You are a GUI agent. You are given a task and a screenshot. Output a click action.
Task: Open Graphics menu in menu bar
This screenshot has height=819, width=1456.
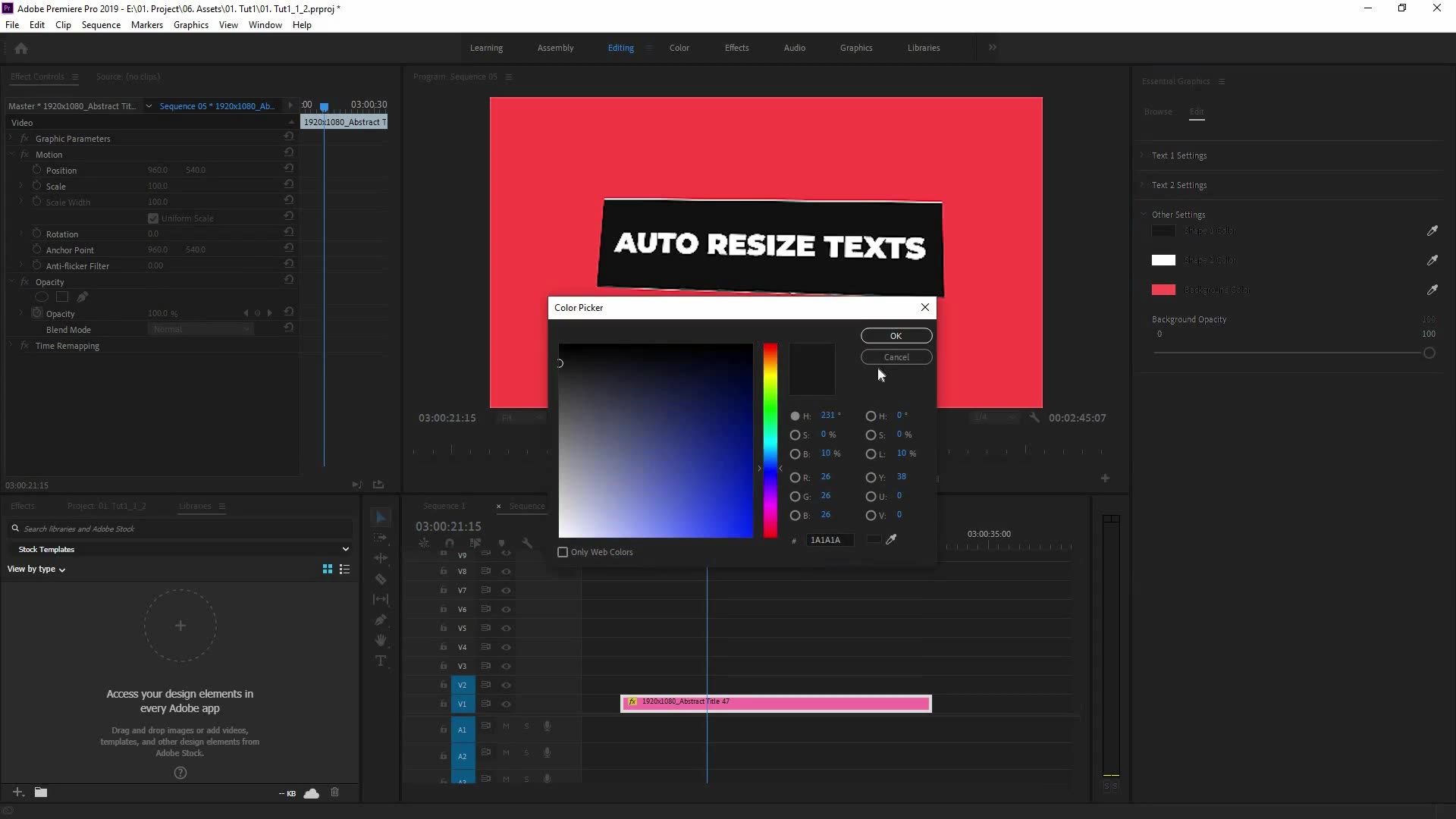click(x=191, y=25)
